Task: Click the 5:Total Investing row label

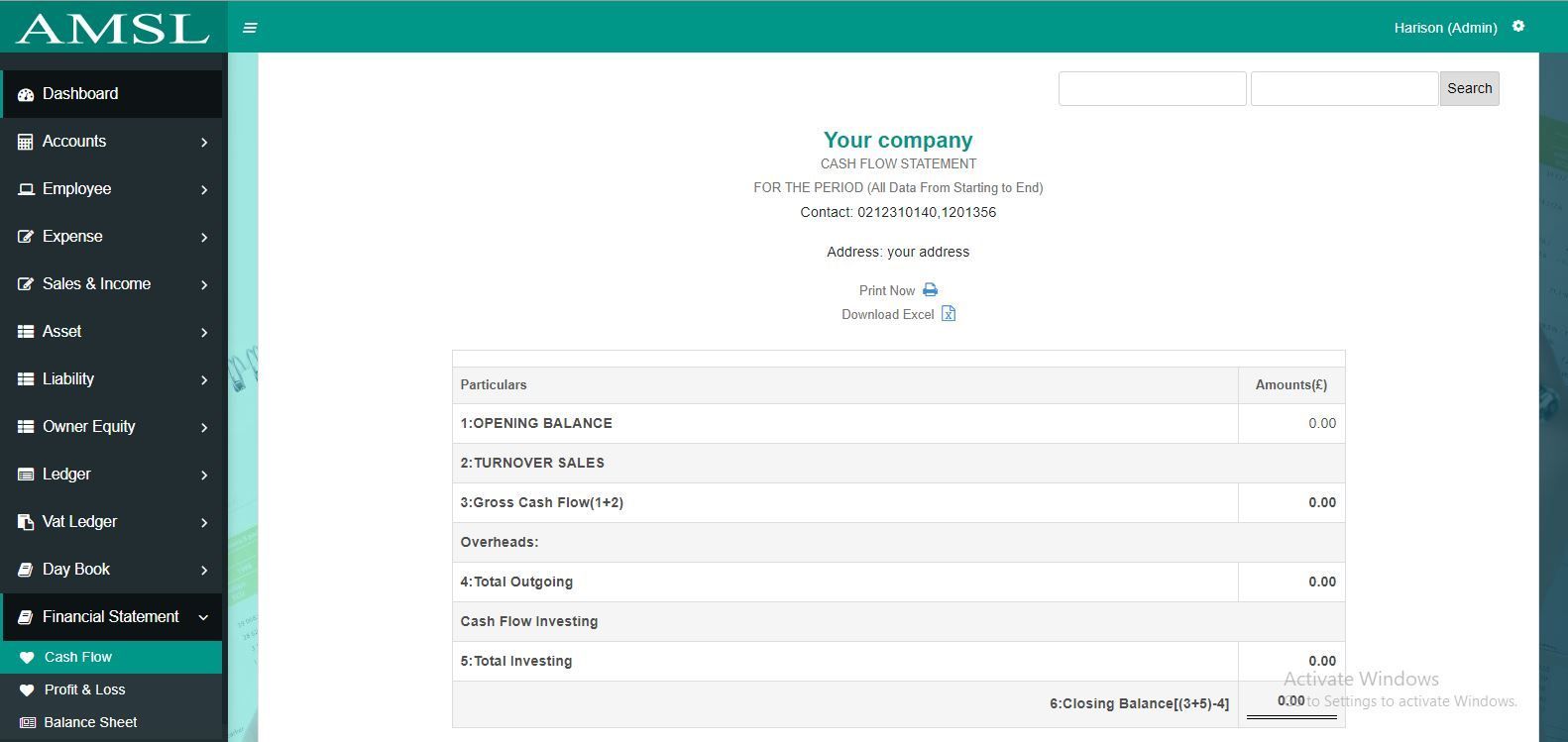Action: [x=516, y=661]
